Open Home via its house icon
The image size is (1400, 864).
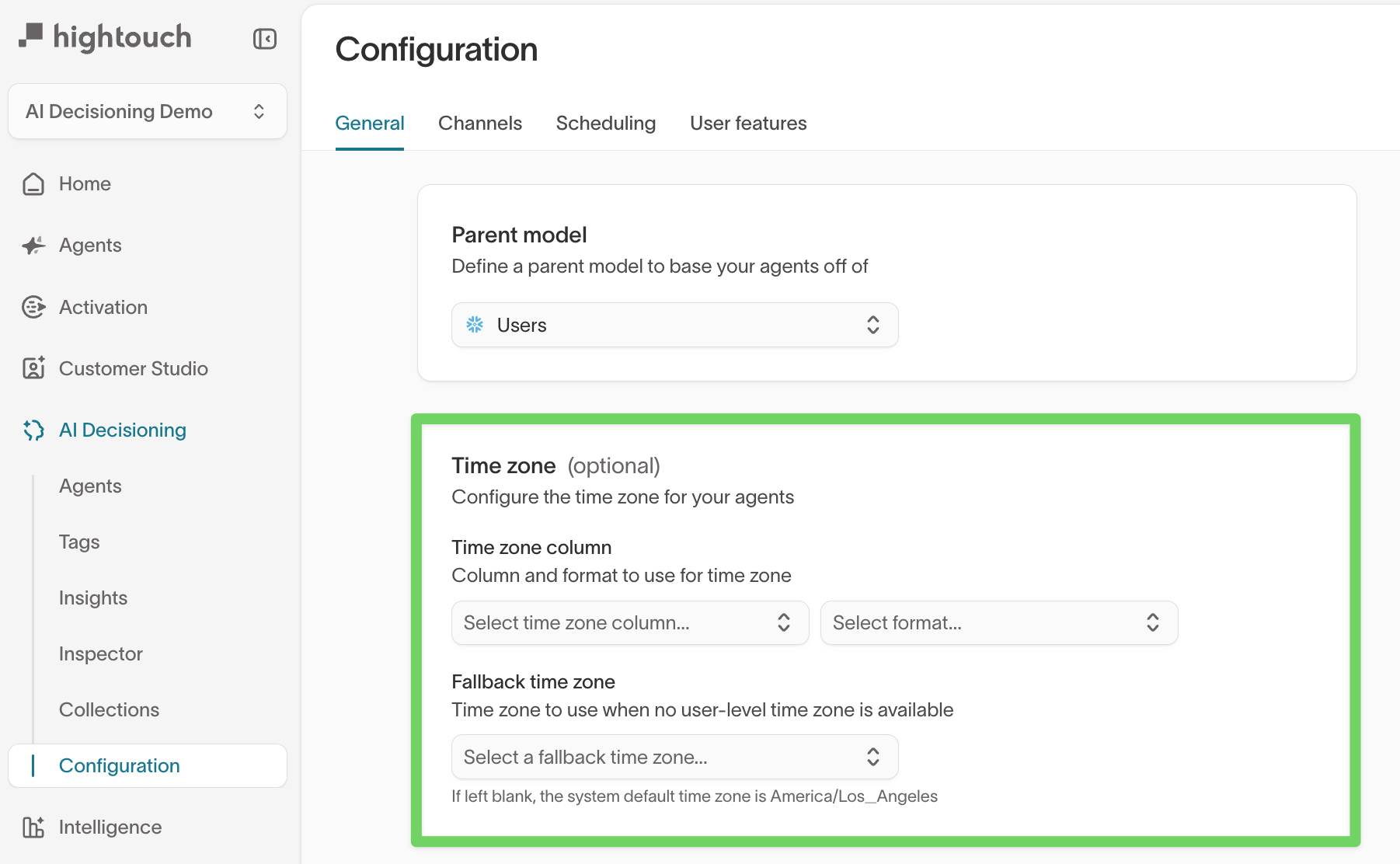[x=33, y=184]
